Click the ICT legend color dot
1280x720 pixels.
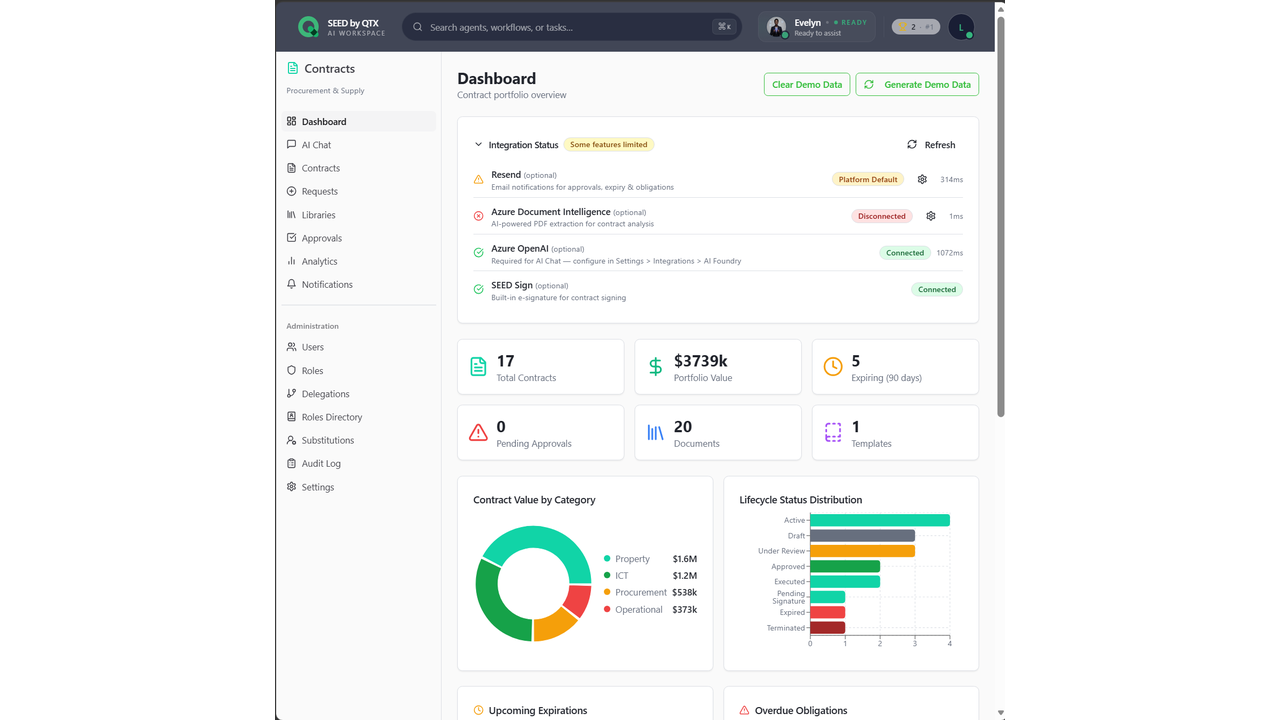pyautogui.click(x=607, y=576)
